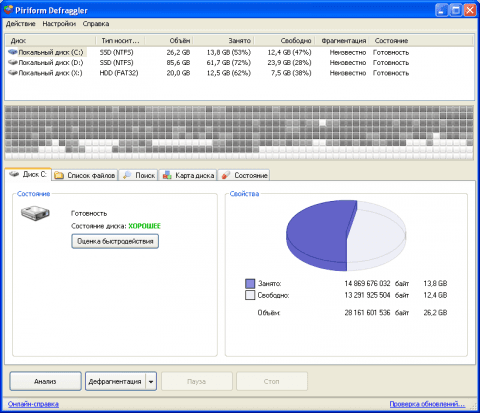Open the Онлайн-справка link

tap(33, 404)
